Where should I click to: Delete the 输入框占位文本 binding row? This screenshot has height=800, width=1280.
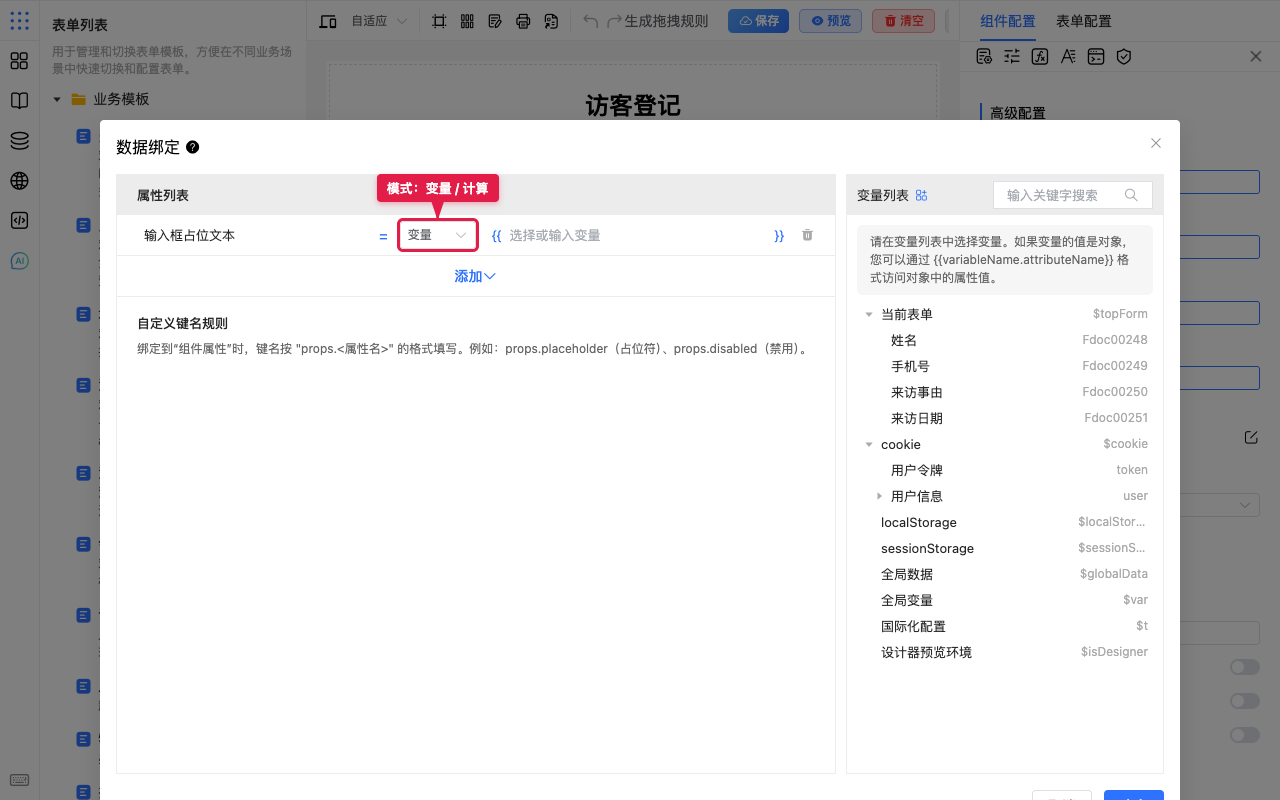tap(807, 235)
